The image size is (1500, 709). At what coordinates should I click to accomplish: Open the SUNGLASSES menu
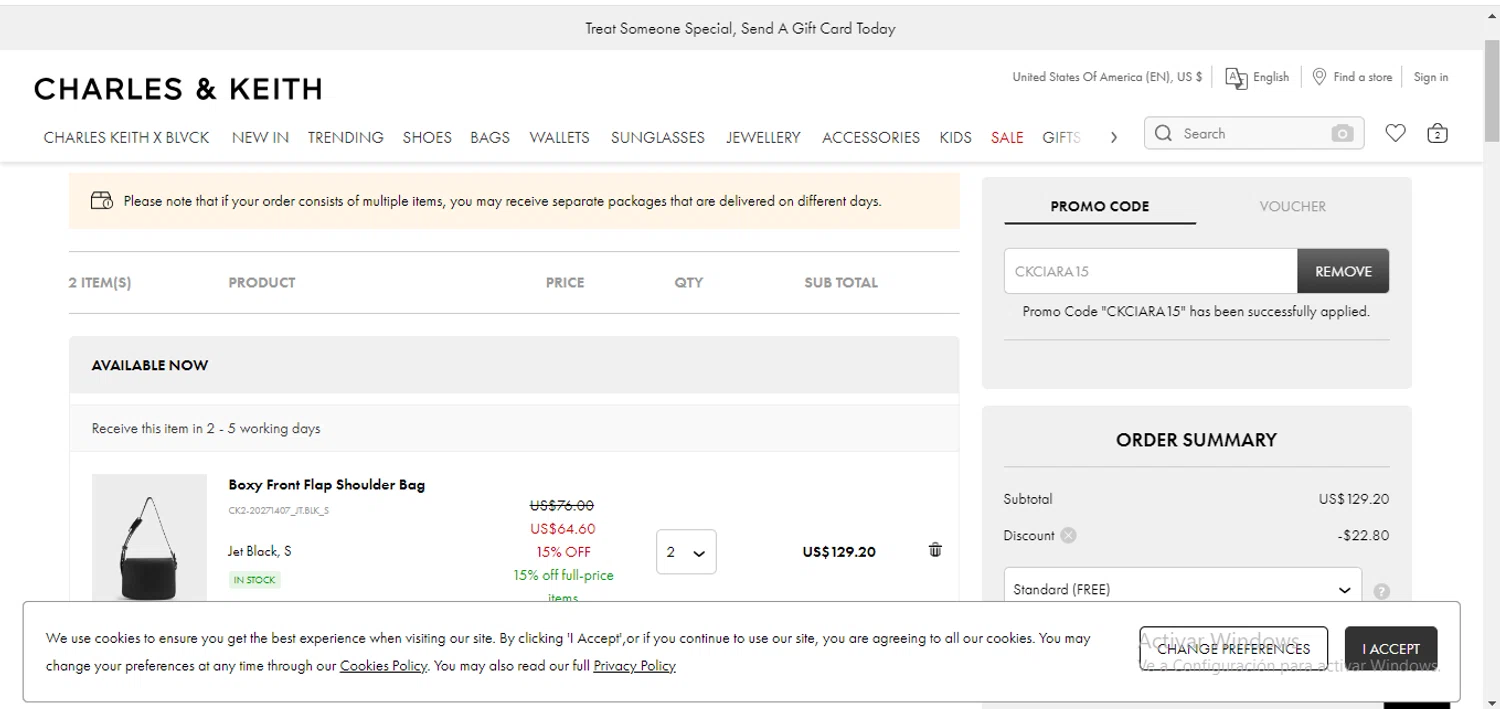(x=658, y=137)
